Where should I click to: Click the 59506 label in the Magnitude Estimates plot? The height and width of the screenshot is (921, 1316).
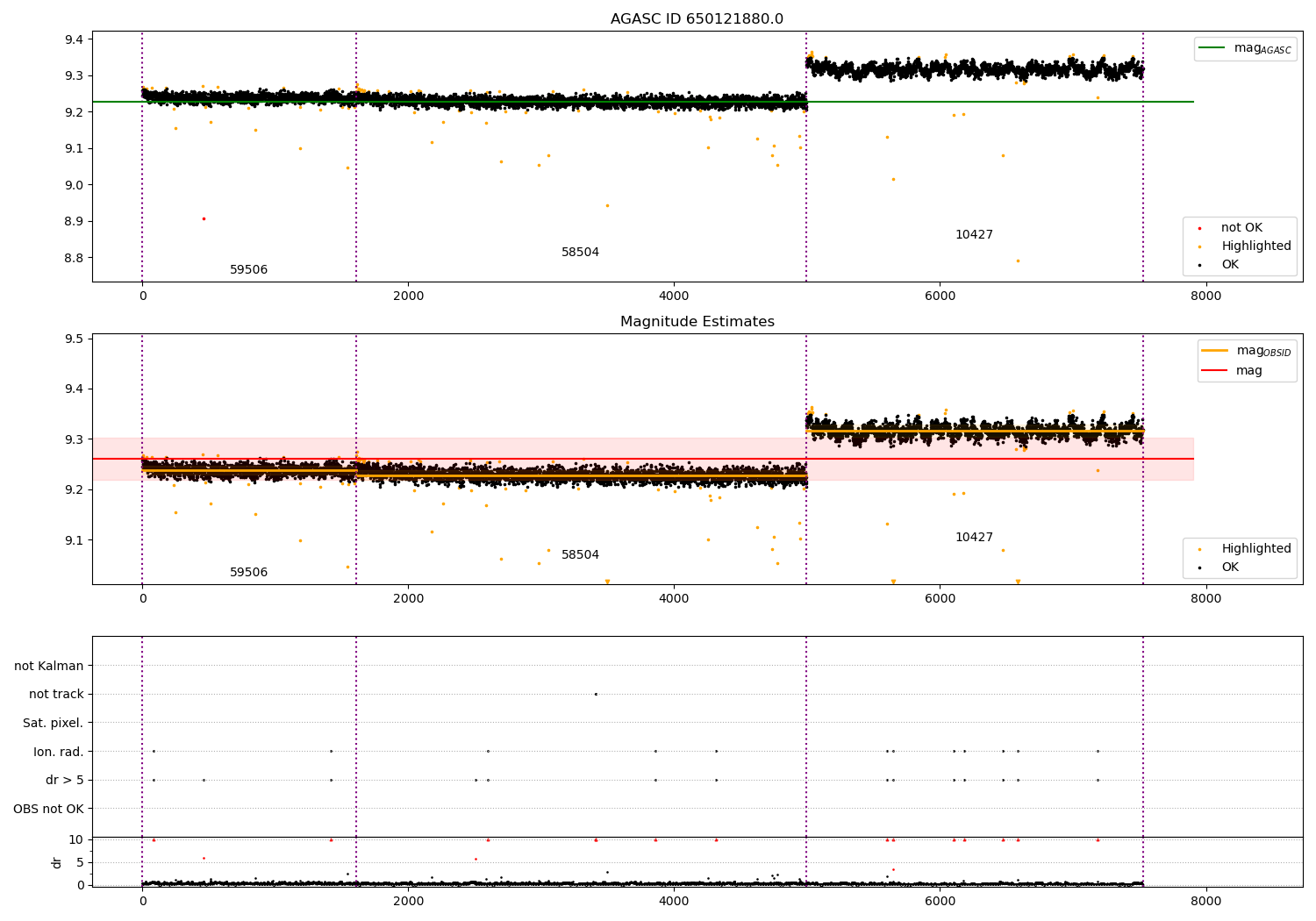click(248, 573)
